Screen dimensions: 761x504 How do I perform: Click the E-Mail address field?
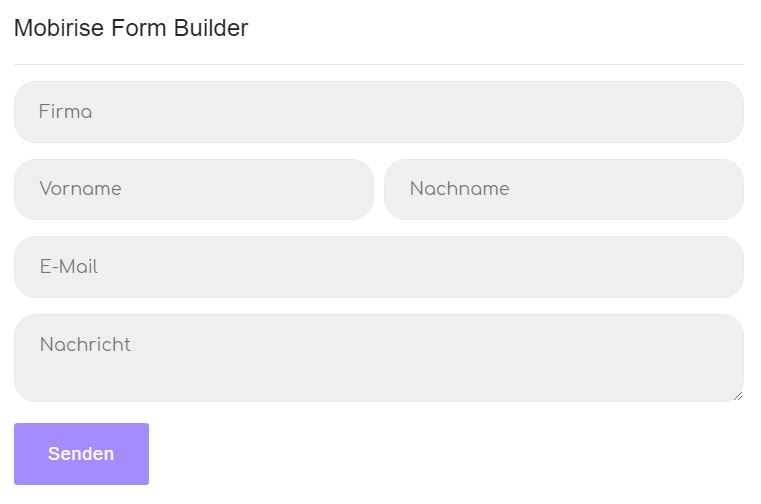378,267
